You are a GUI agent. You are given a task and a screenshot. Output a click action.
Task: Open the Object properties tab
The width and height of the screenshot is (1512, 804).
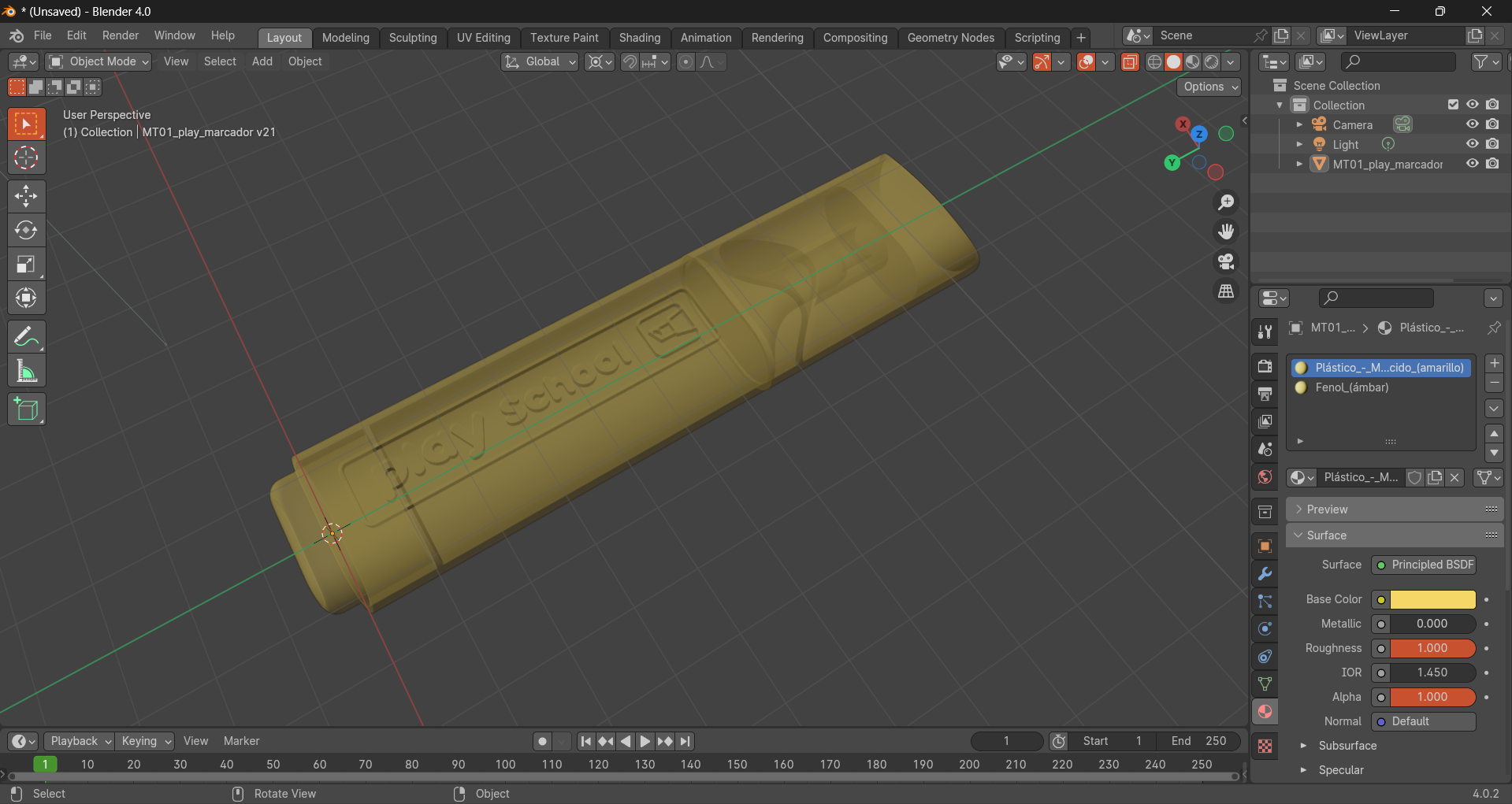click(1265, 546)
